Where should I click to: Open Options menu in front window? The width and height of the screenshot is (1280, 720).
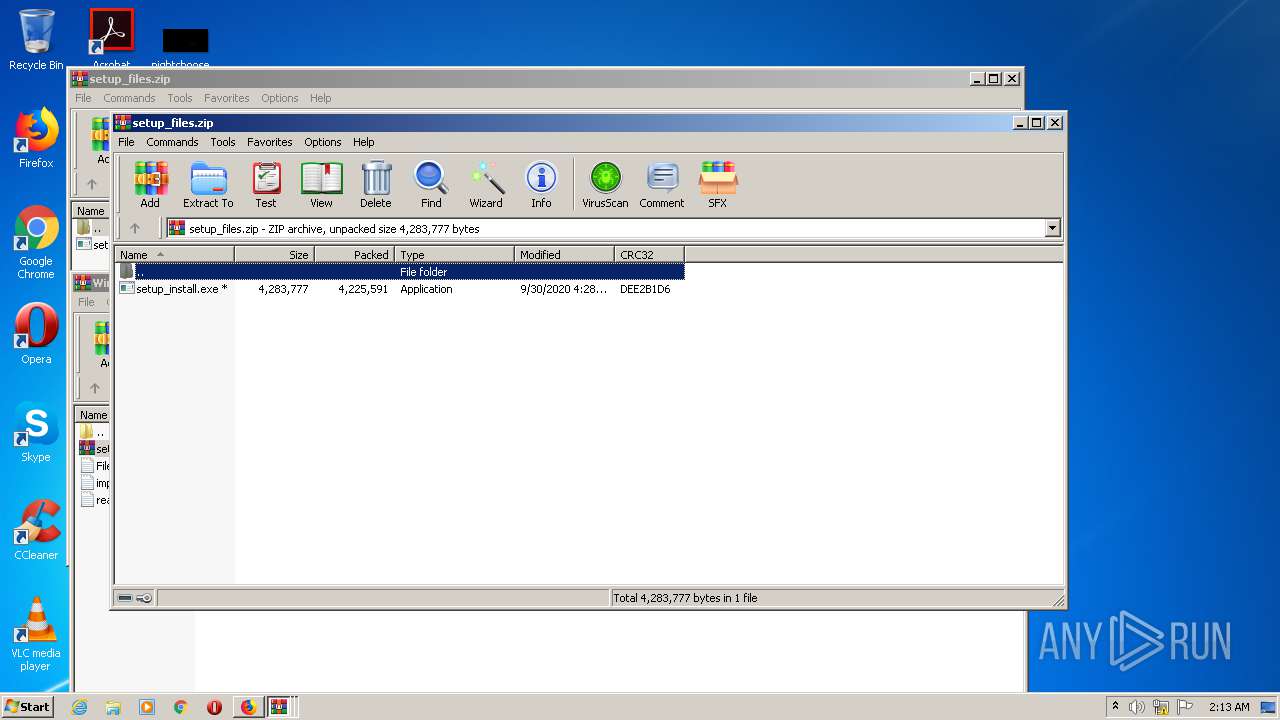[x=323, y=142]
